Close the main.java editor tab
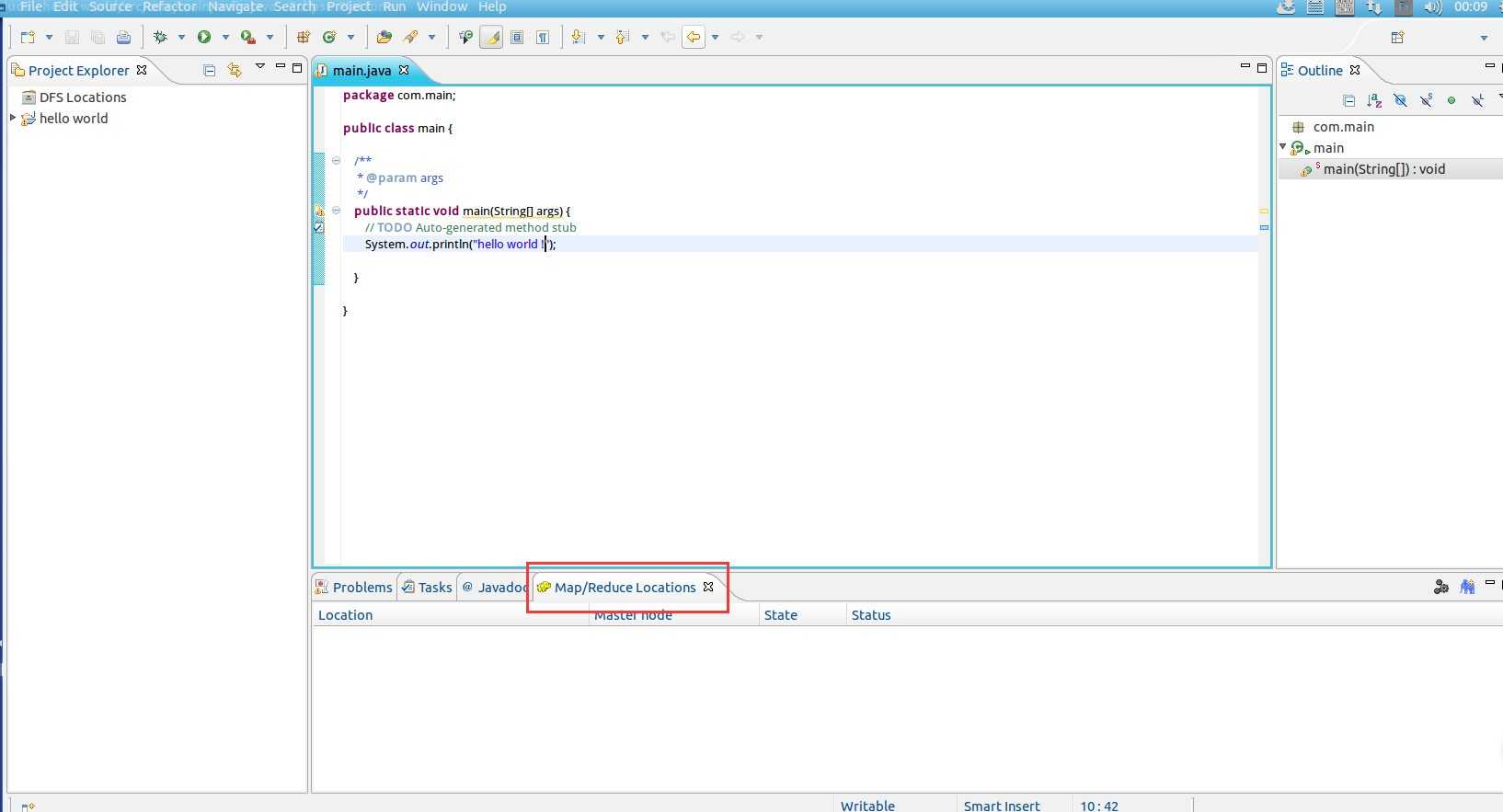This screenshot has height=812, width=1503. pos(403,70)
